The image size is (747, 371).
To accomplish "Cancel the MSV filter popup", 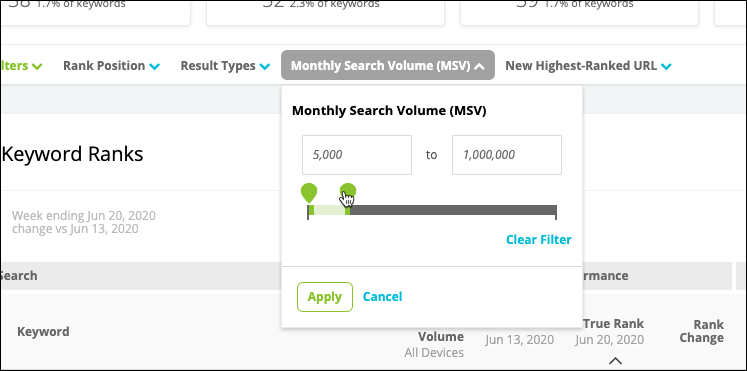I will (x=383, y=297).
